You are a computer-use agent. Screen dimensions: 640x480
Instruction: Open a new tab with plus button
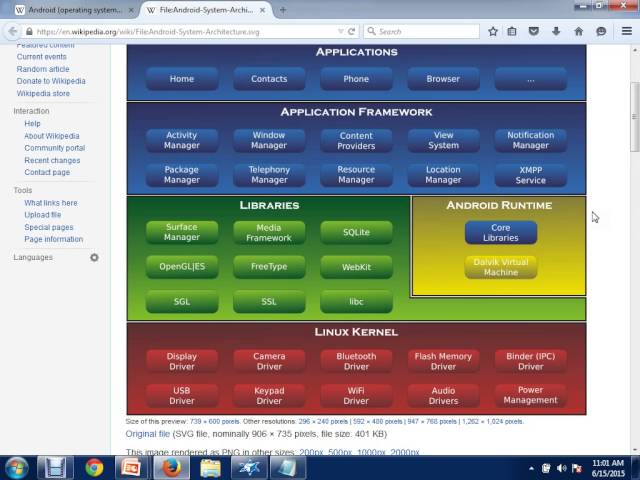(283, 10)
